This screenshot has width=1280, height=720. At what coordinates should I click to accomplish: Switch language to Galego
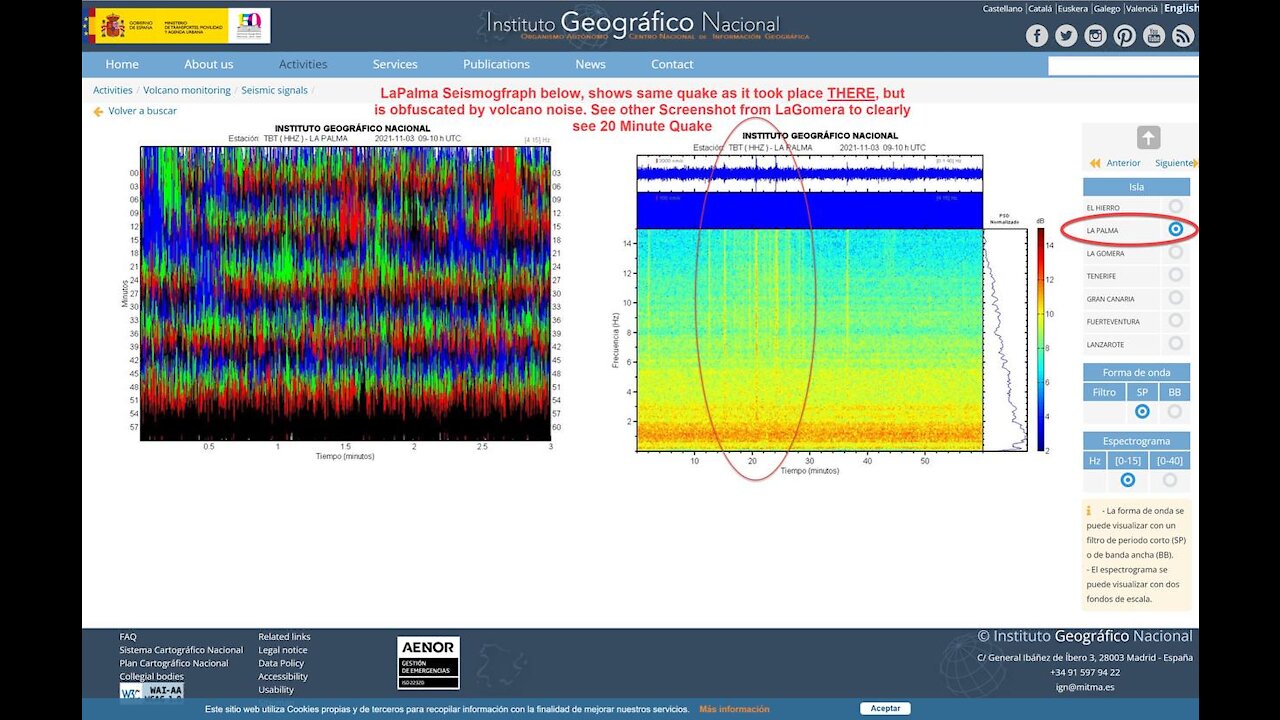1107,9
